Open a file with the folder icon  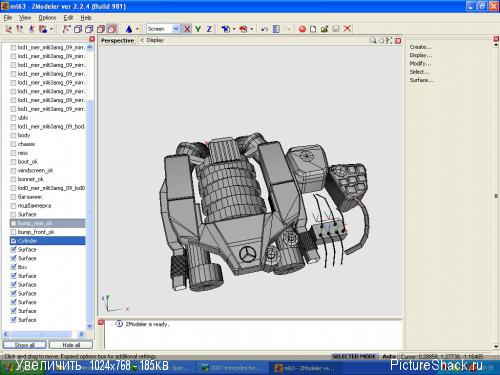click(324, 29)
